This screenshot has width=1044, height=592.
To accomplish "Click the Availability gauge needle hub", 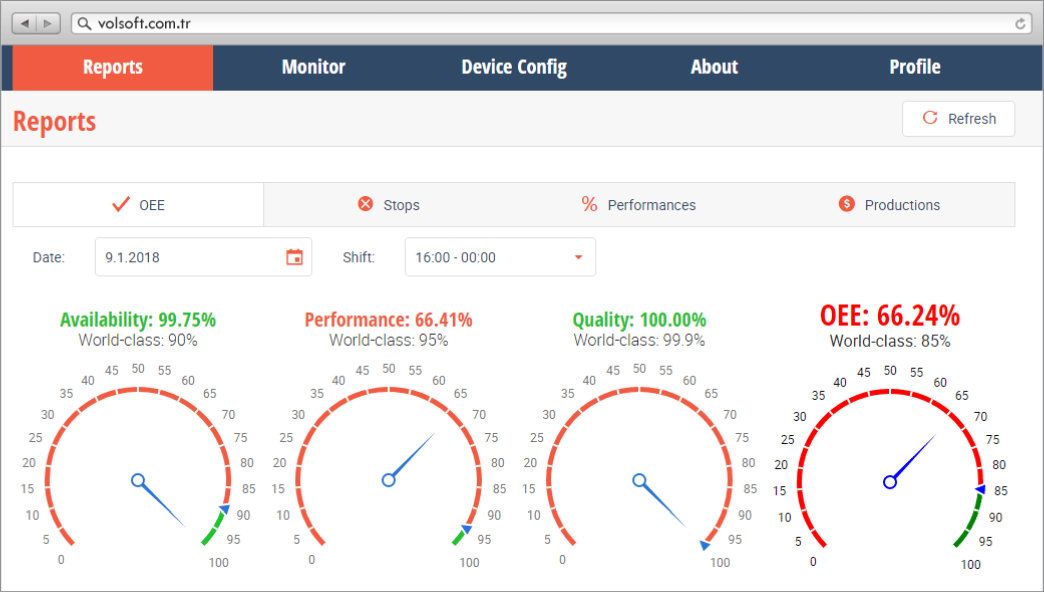I will pos(138,480).
